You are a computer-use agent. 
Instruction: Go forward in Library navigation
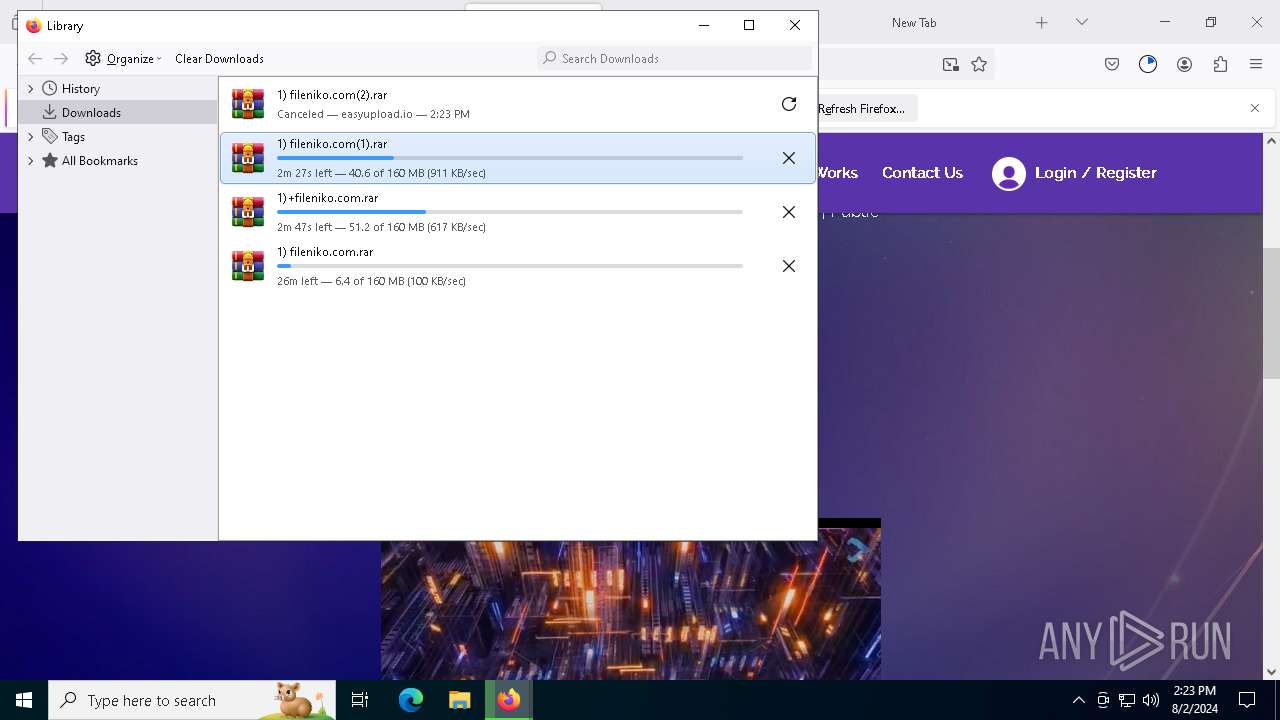click(x=61, y=59)
